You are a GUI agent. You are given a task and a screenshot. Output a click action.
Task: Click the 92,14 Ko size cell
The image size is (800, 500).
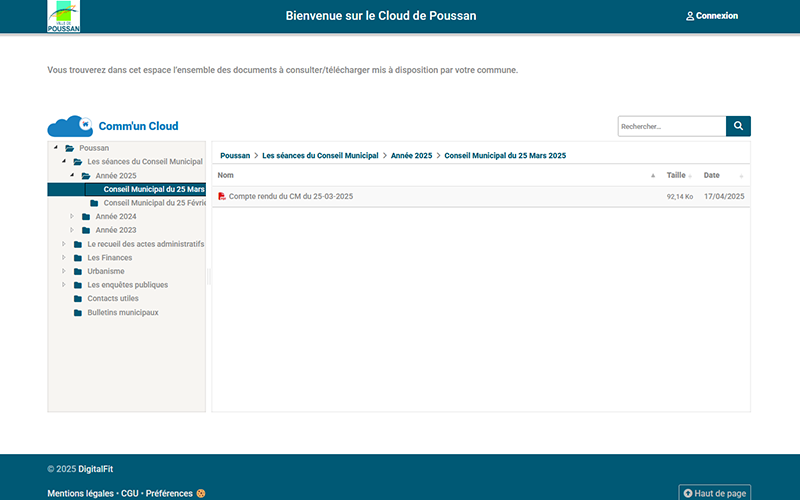click(x=680, y=197)
